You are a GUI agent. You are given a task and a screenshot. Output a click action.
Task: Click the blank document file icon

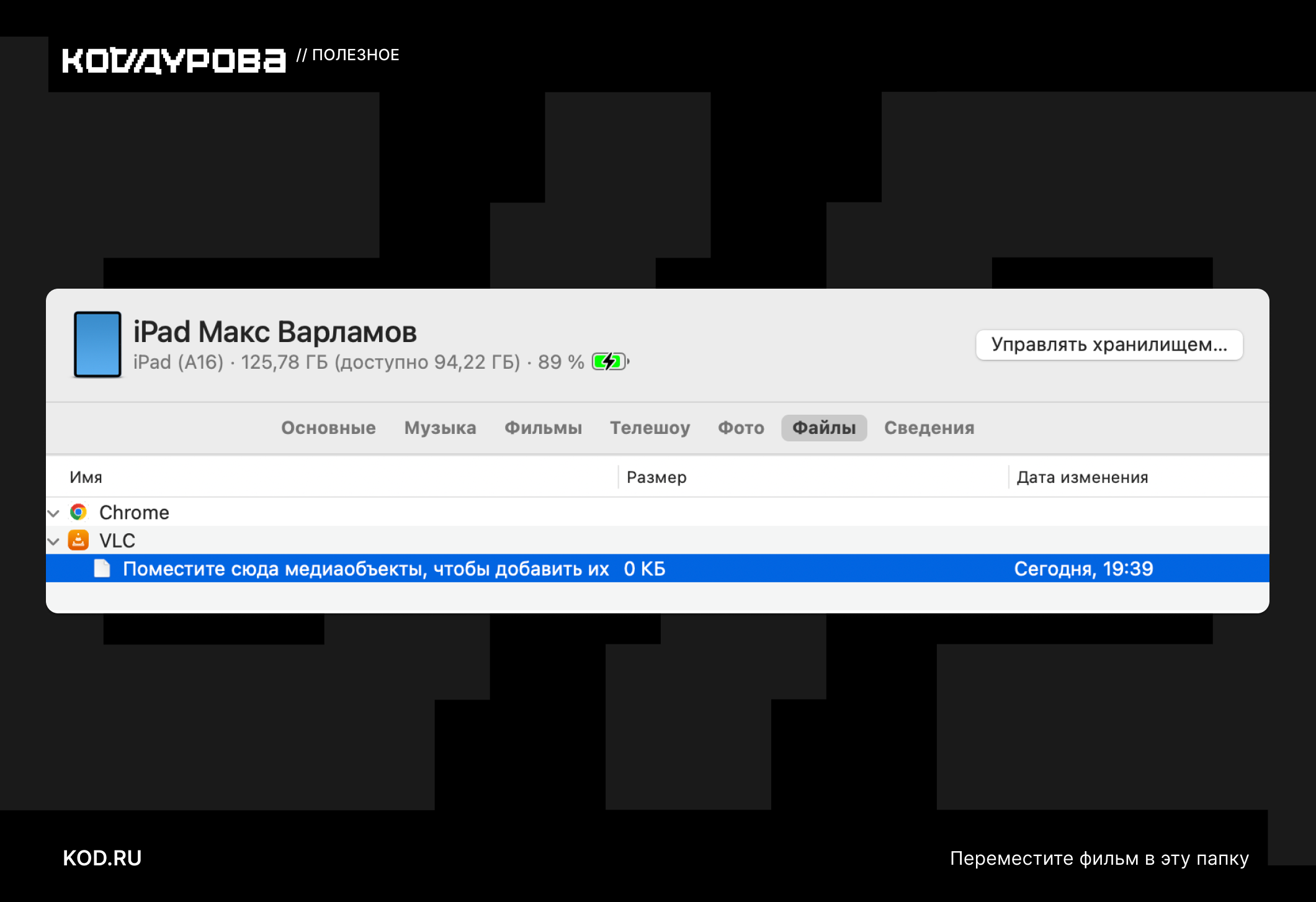102,568
